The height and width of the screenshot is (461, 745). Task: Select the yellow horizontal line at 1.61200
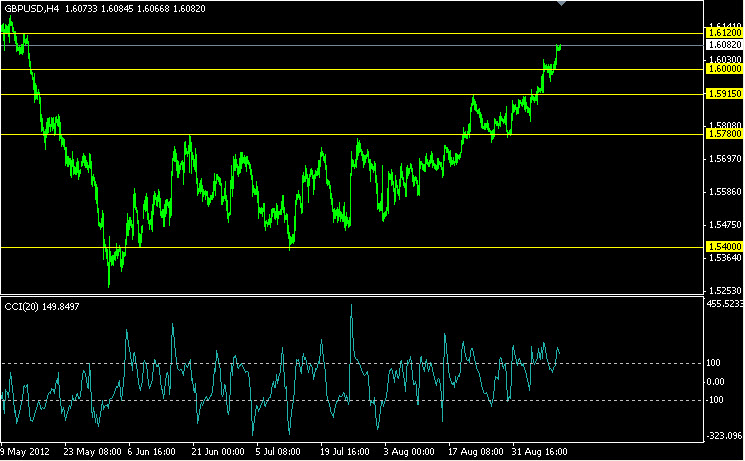352,34
